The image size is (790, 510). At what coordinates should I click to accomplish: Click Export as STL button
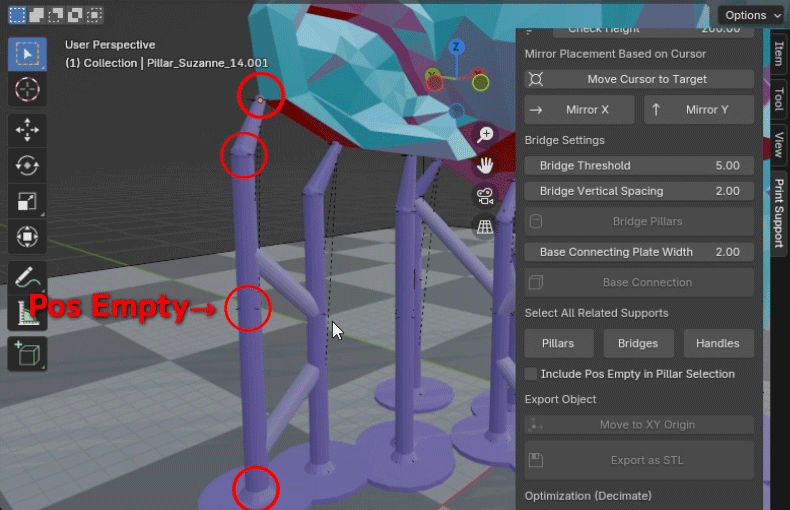[x=639, y=460]
